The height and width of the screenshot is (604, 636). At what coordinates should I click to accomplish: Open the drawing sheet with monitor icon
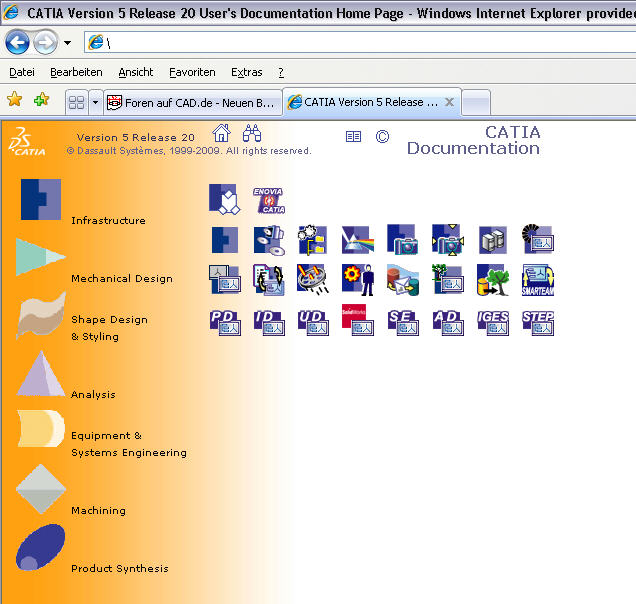pyautogui.click(x=225, y=279)
